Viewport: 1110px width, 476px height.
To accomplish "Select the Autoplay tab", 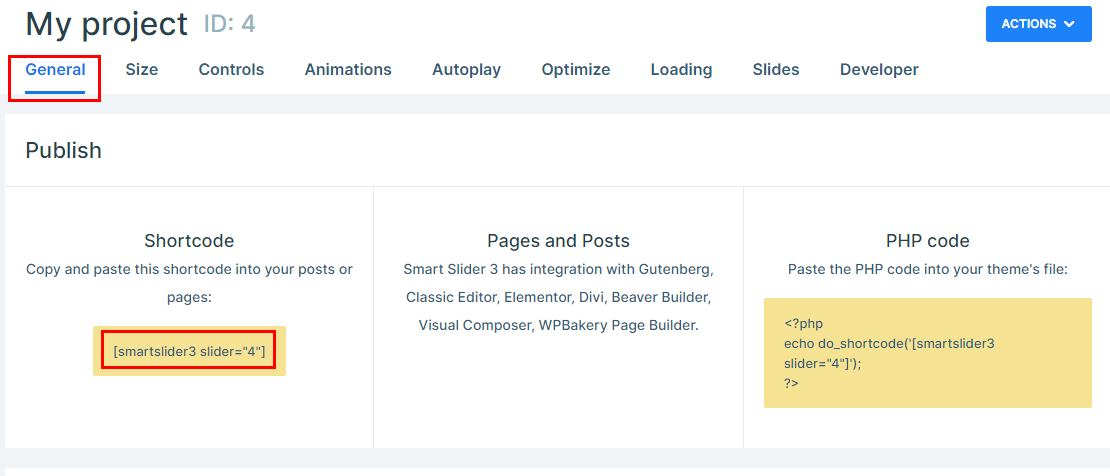I will [x=467, y=69].
